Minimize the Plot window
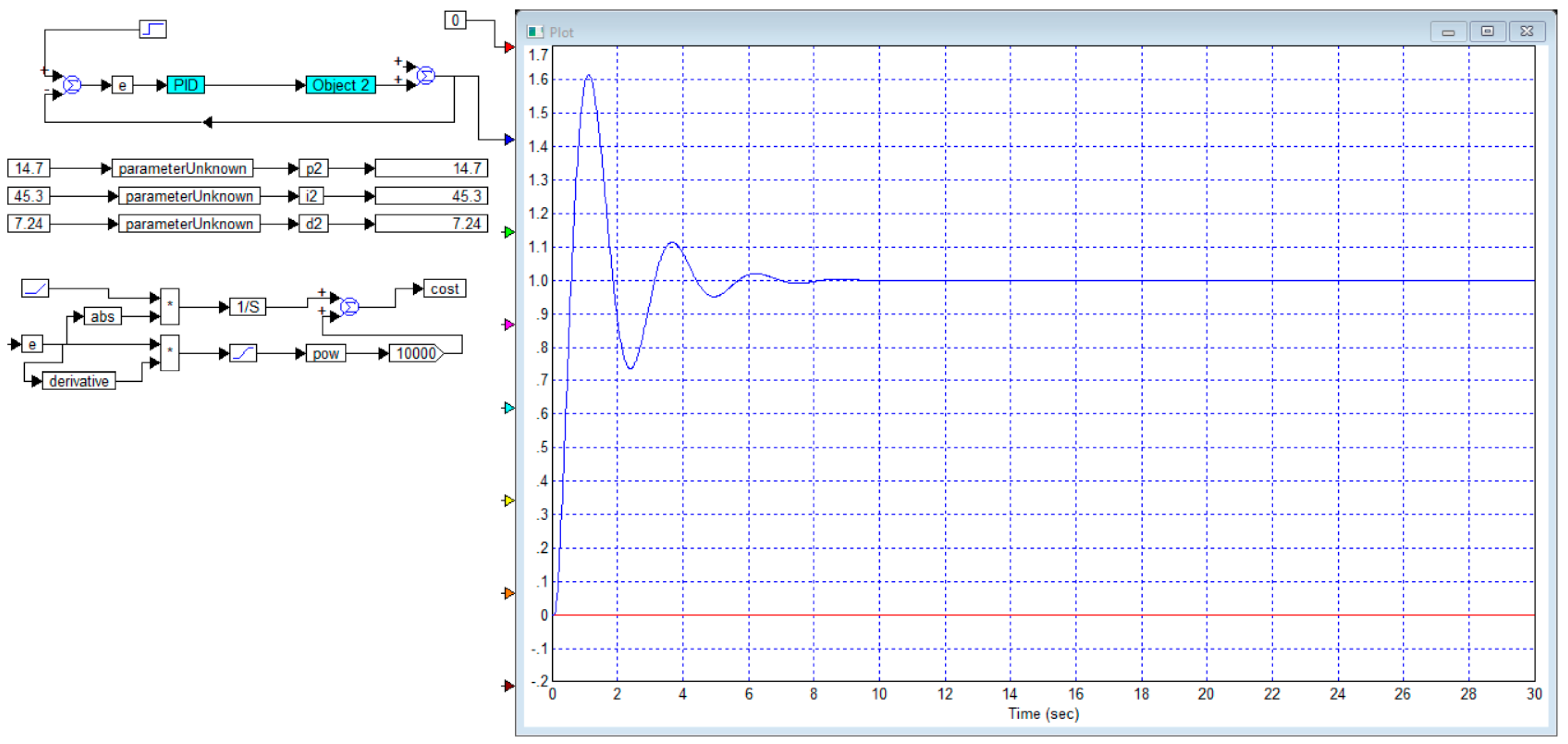 tap(1448, 32)
